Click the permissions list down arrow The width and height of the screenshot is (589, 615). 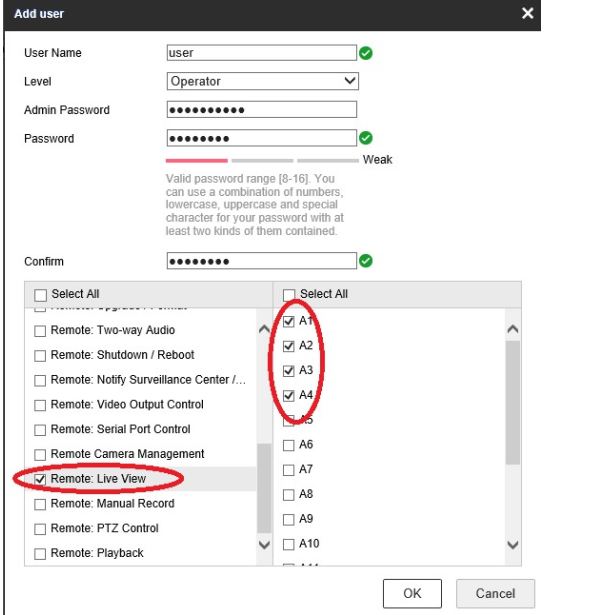[265, 544]
